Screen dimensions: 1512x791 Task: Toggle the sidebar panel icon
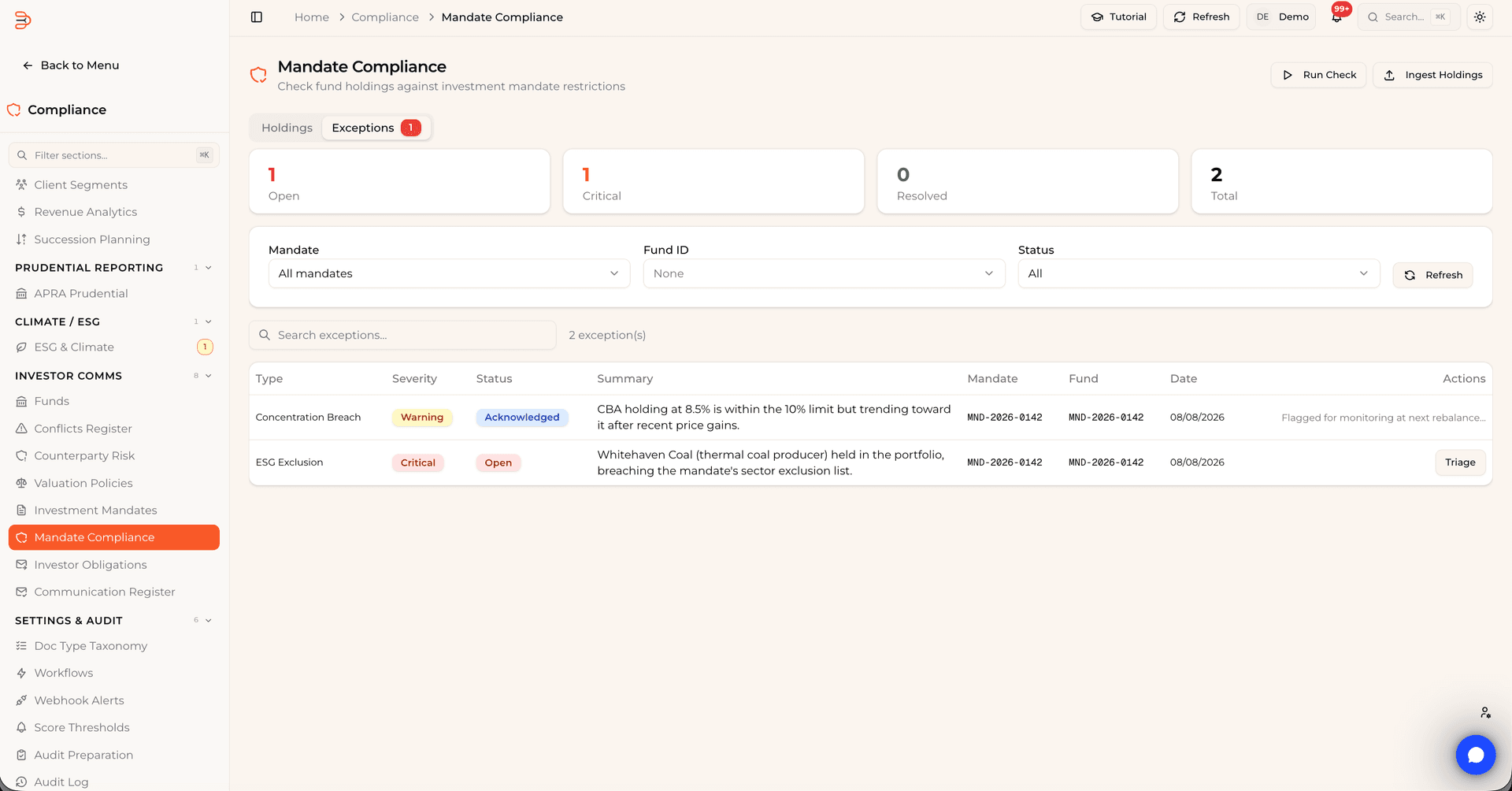tap(257, 17)
